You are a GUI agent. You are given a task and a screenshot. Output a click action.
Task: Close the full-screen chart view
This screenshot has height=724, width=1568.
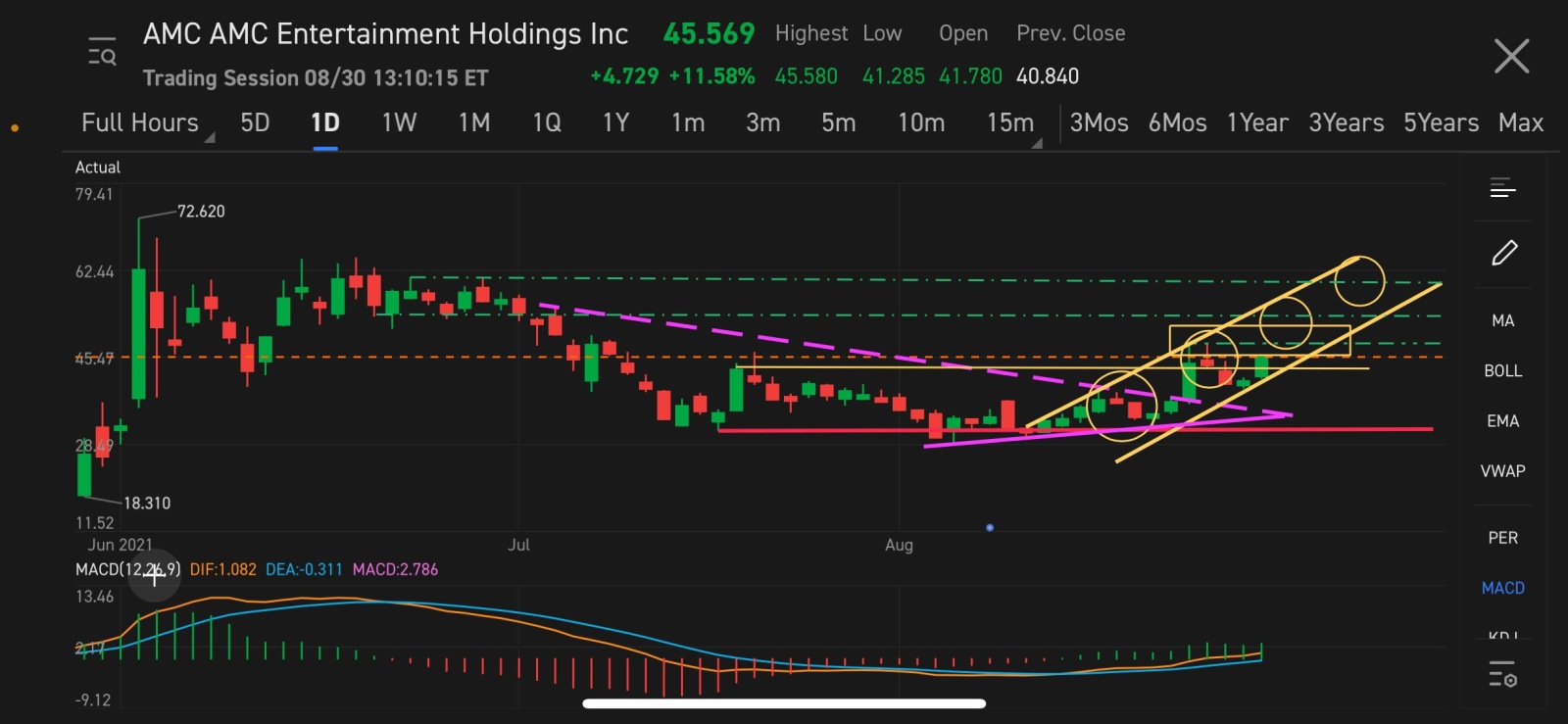click(x=1511, y=56)
